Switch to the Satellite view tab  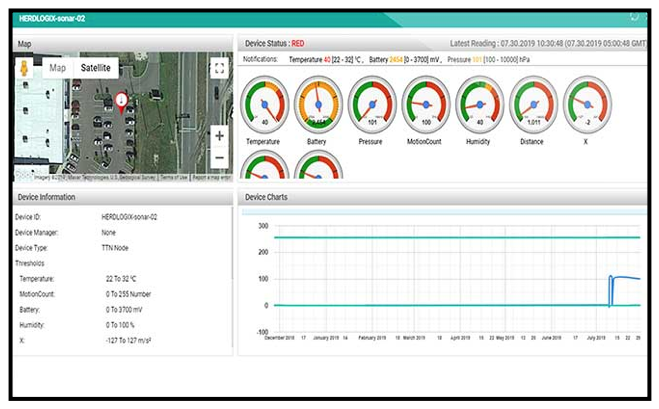tap(96, 67)
